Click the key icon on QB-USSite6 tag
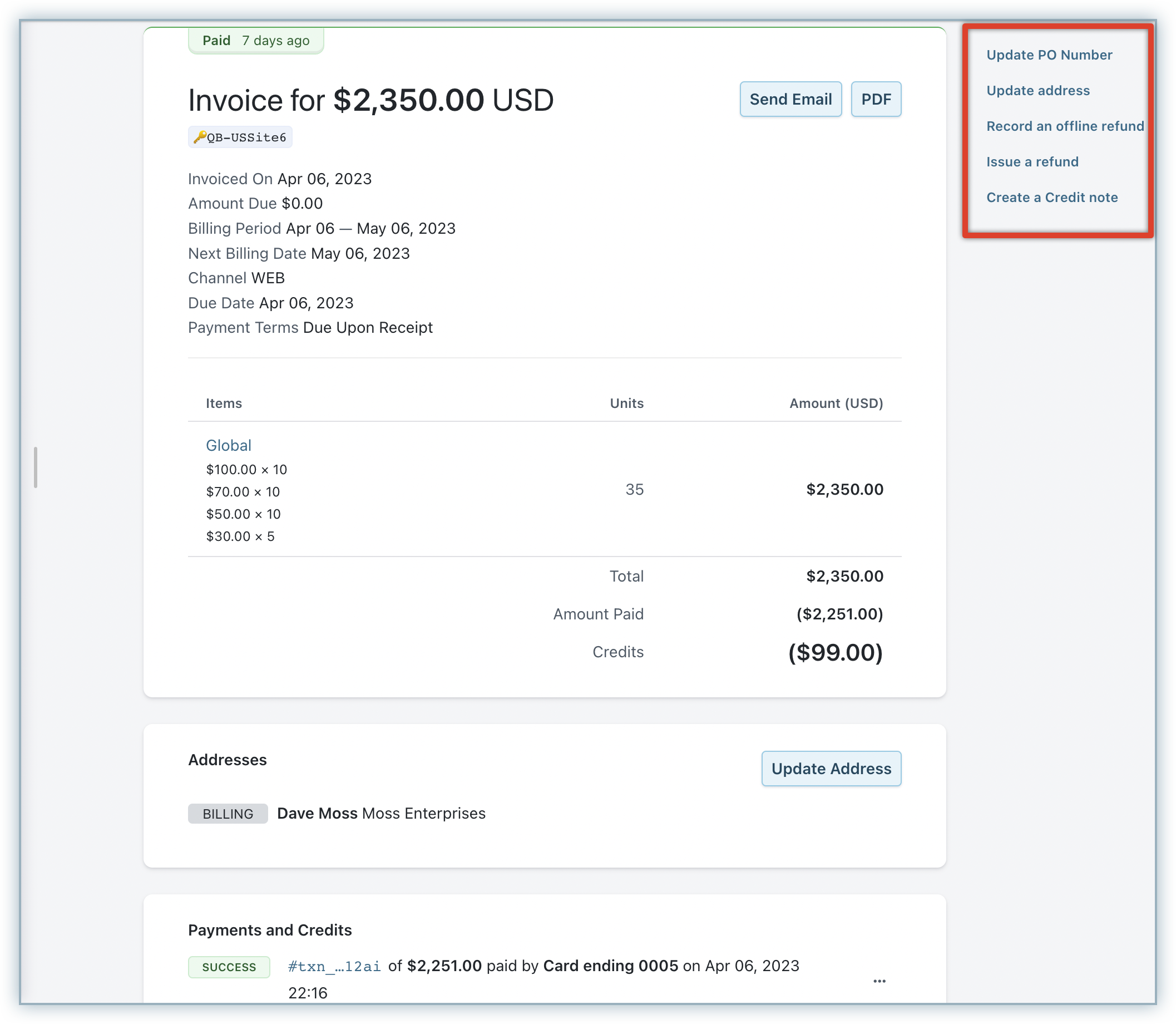Screen dimensions: 1176x1024 [199, 137]
